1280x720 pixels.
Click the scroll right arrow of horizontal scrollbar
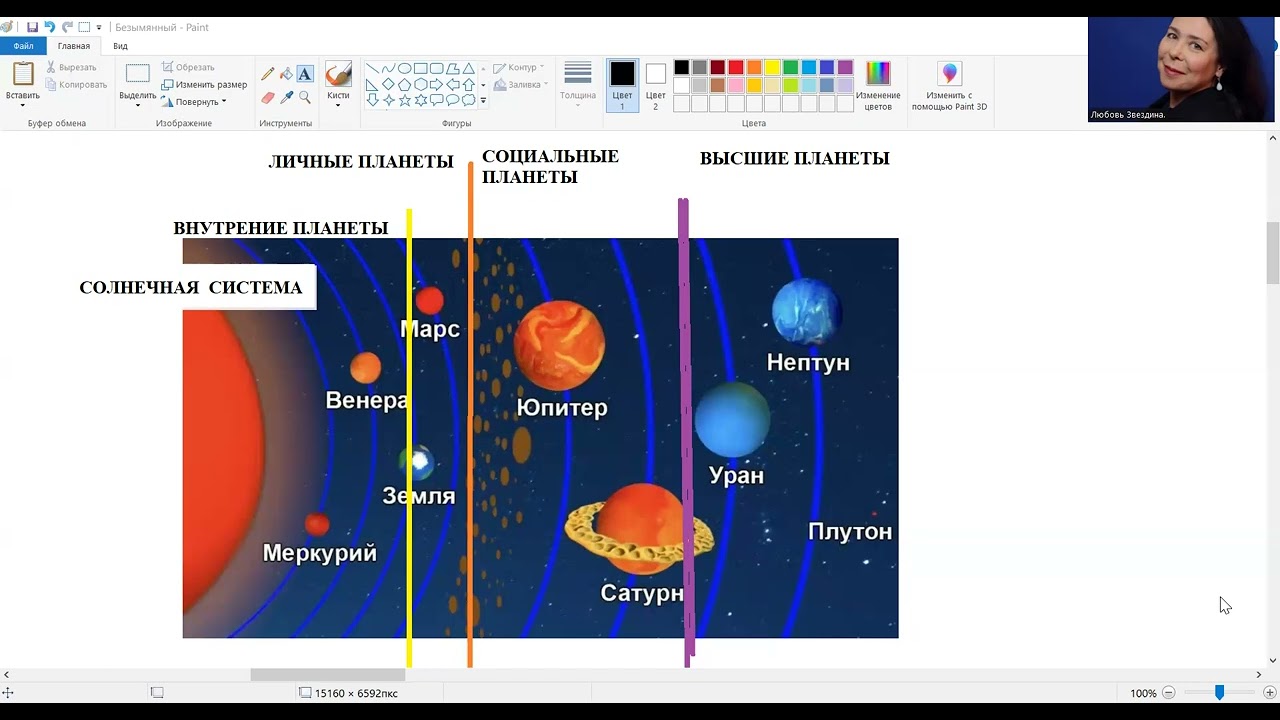[x=1258, y=675]
